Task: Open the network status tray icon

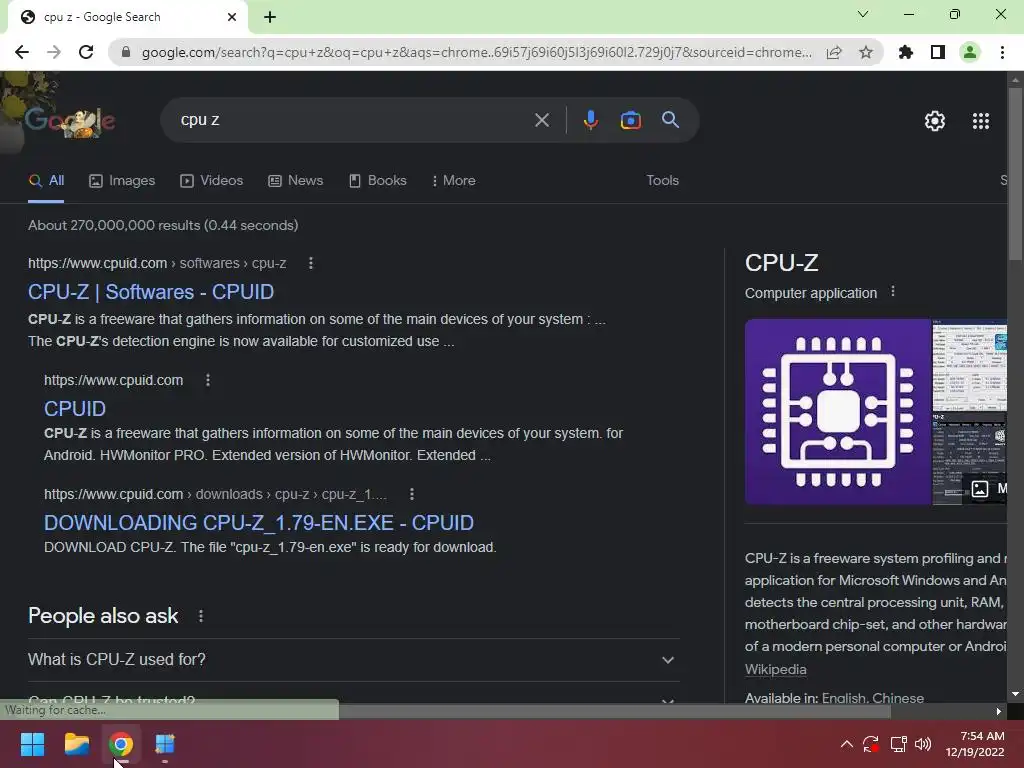Action: [898, 744]
